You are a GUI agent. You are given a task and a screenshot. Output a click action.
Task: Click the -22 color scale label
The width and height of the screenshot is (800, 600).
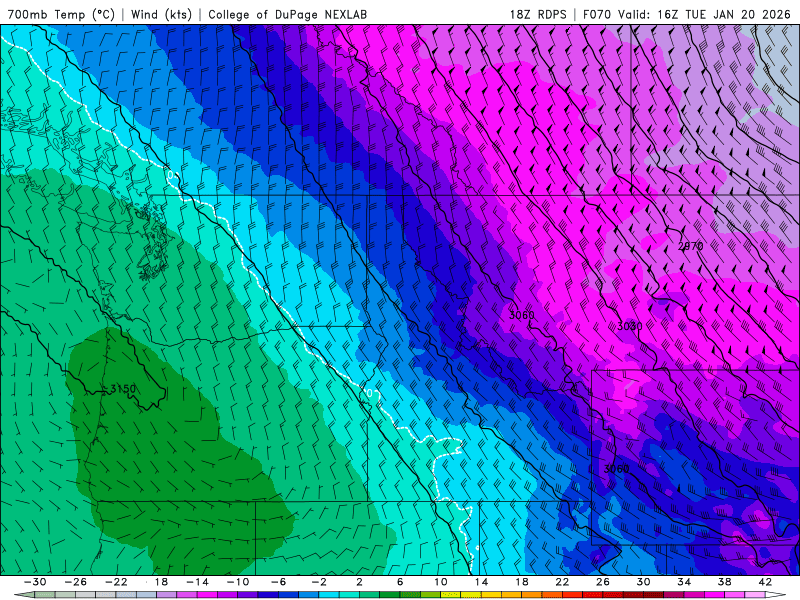pyautogui.click(x=116, y=582)
